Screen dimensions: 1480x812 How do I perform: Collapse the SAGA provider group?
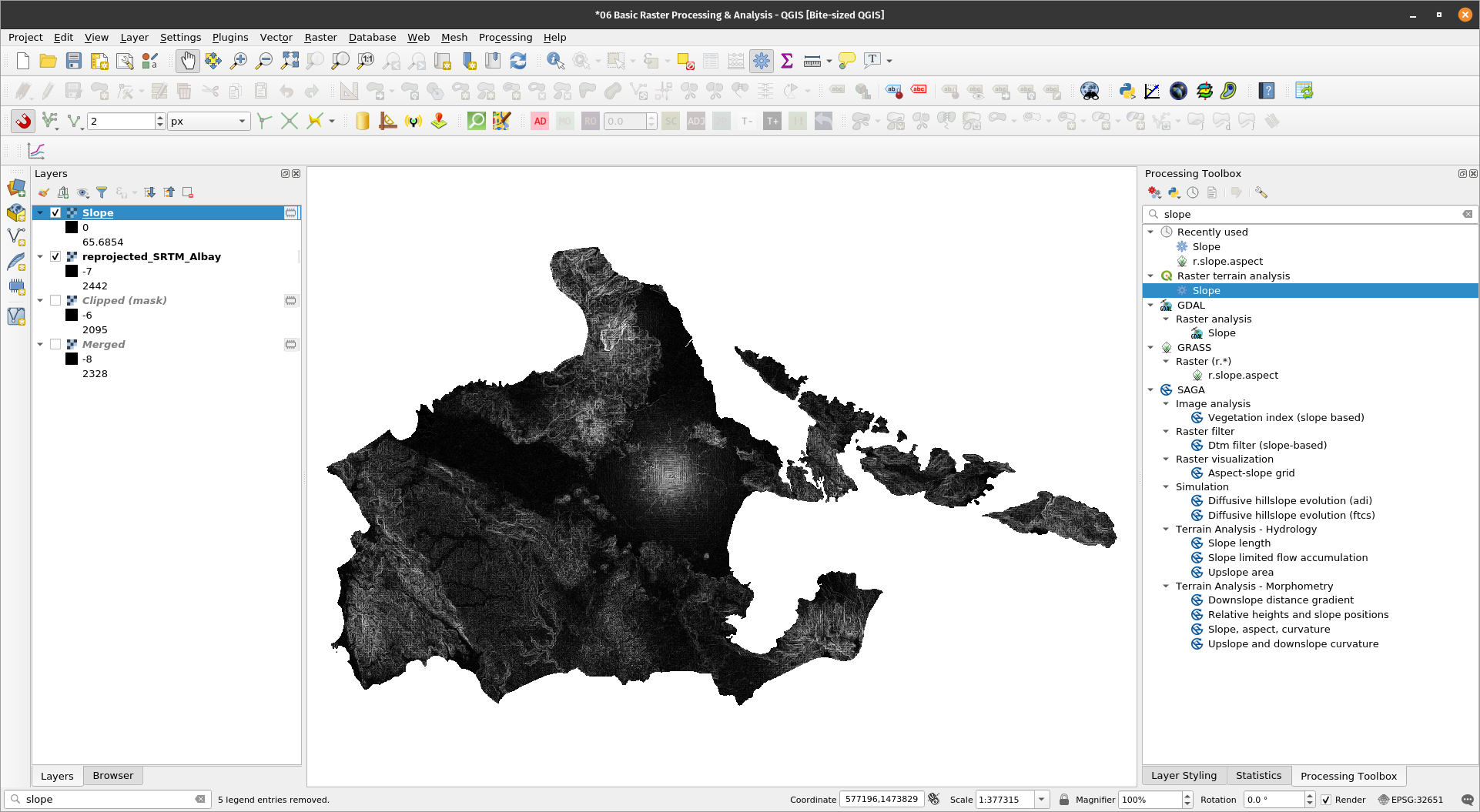coord(1151,389)
